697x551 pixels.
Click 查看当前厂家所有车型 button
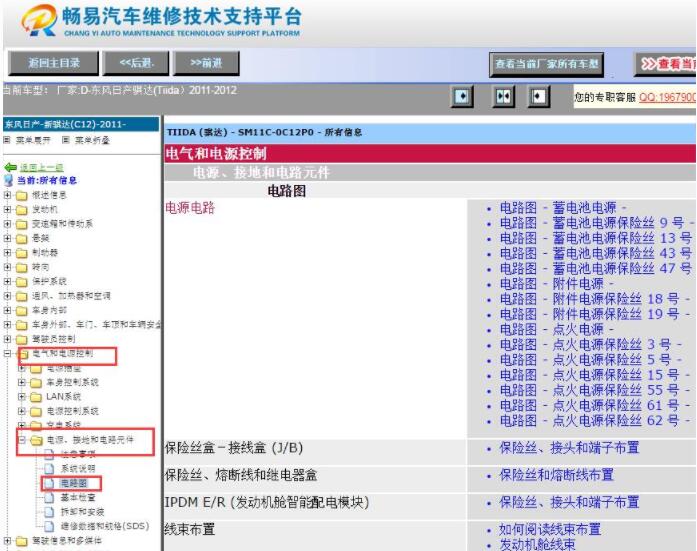click(546, 64)
